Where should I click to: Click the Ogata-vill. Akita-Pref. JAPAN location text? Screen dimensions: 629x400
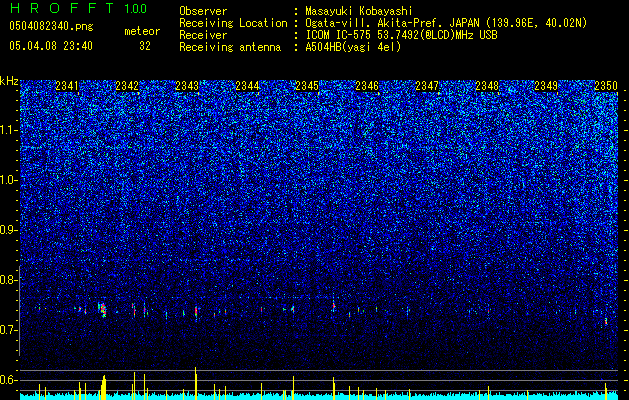click(446, 23)
